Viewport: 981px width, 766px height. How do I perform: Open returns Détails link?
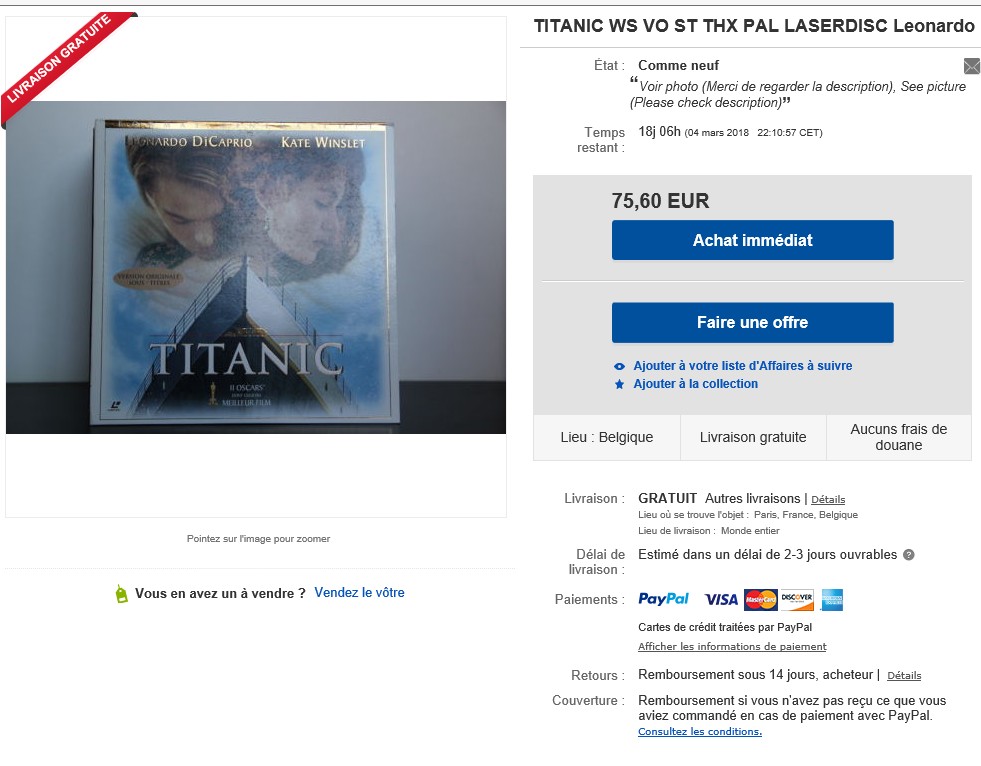coord(904,675)
